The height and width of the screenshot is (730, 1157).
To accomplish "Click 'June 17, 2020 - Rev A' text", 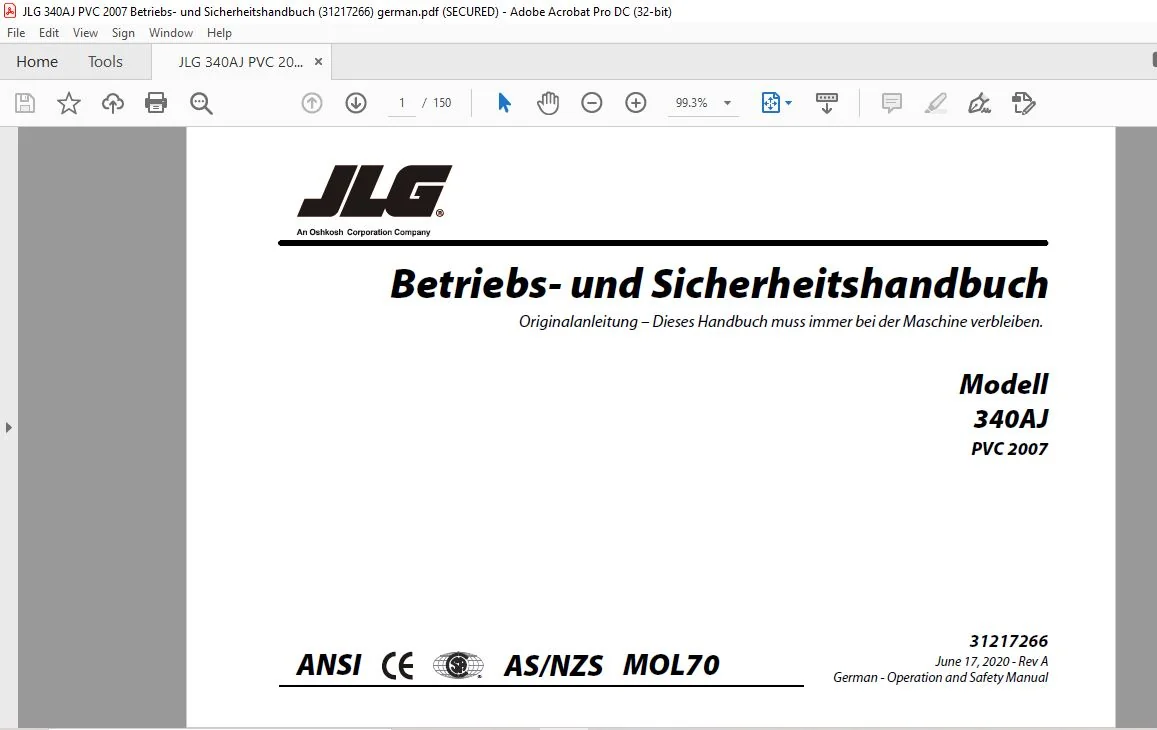I will (x=991, y=661).
